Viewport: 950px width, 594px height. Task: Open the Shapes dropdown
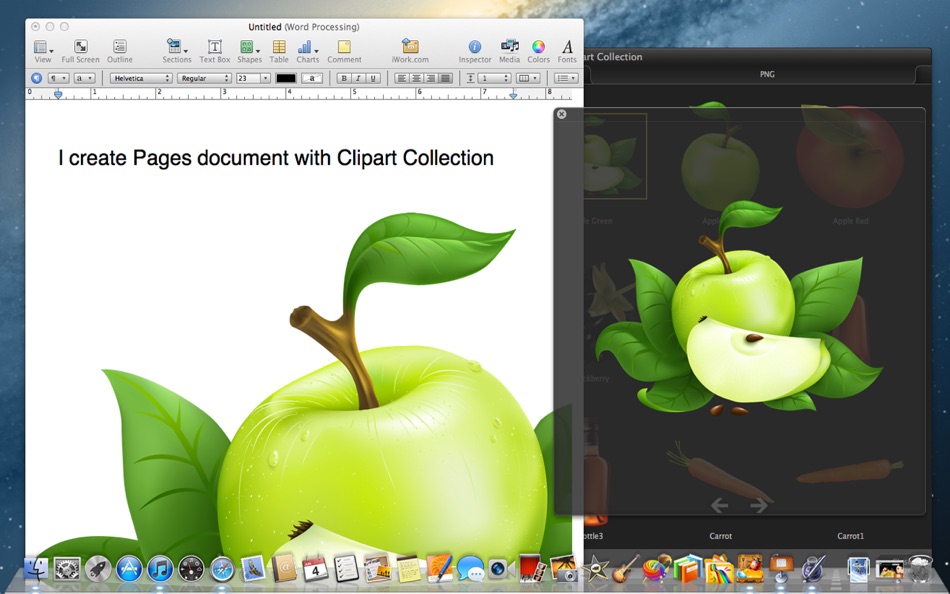249,51
